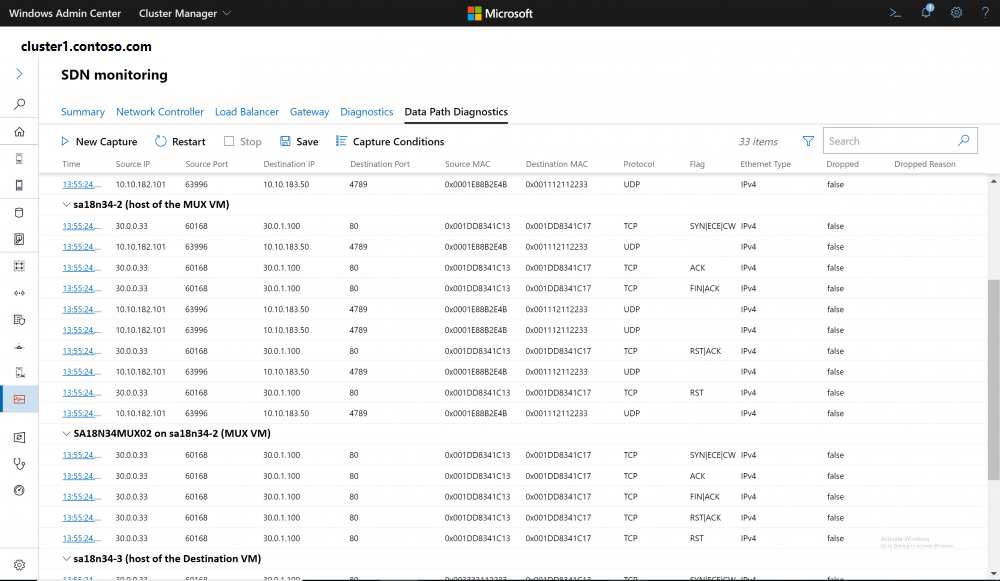Viewport: 1000px width, 581px height.
Task: Click cluster1.contoso.com heading
Action: (x=86, y=47)
